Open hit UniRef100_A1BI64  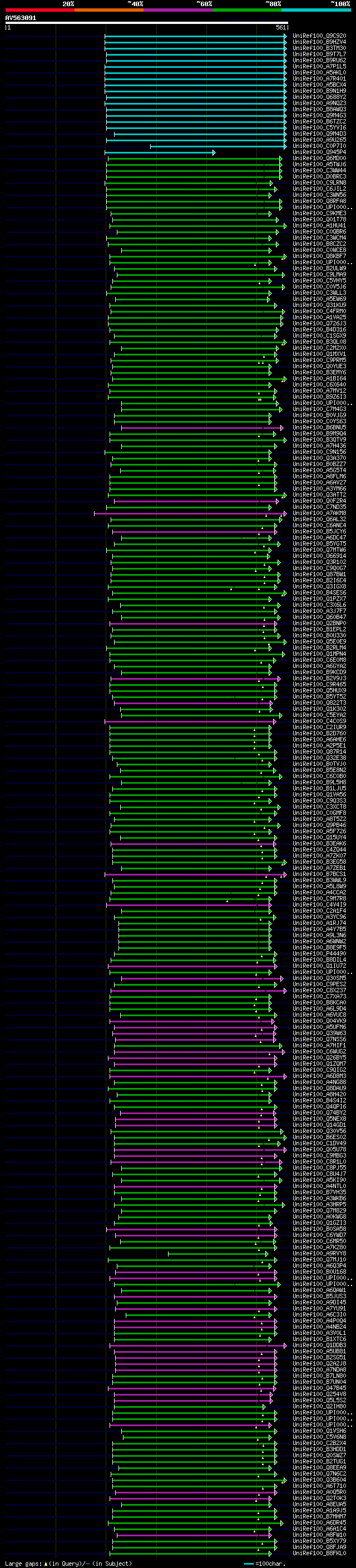[x=319, y=379]
